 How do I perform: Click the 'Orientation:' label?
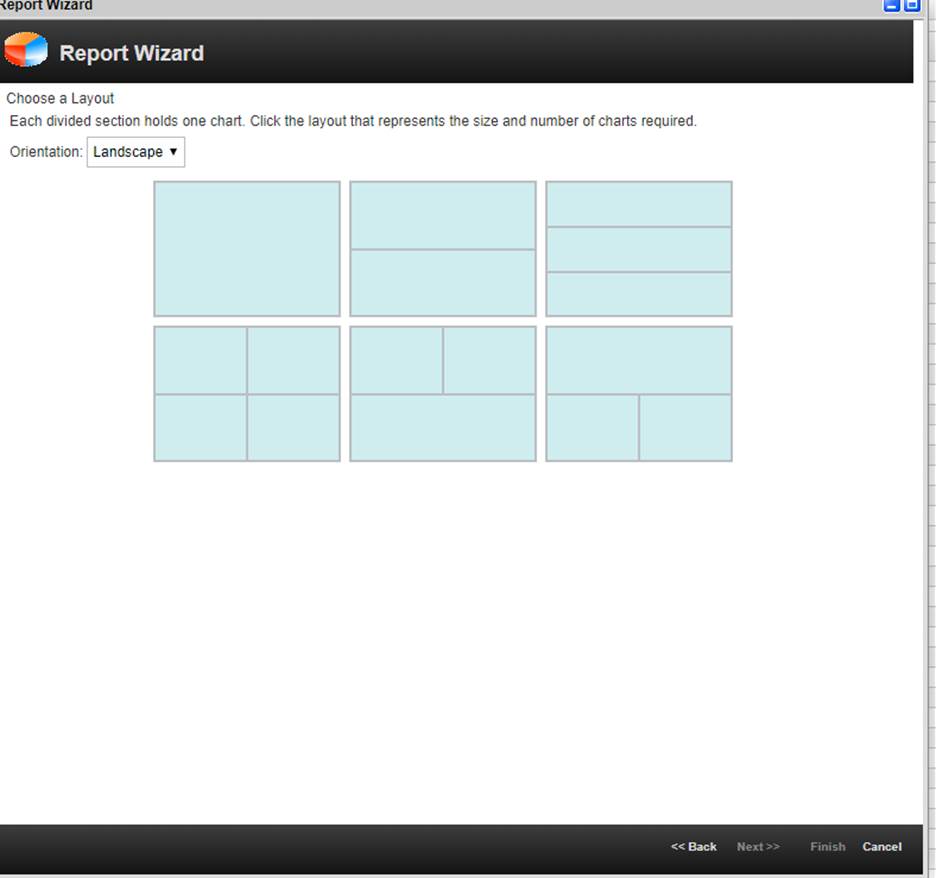click(46, 152)
